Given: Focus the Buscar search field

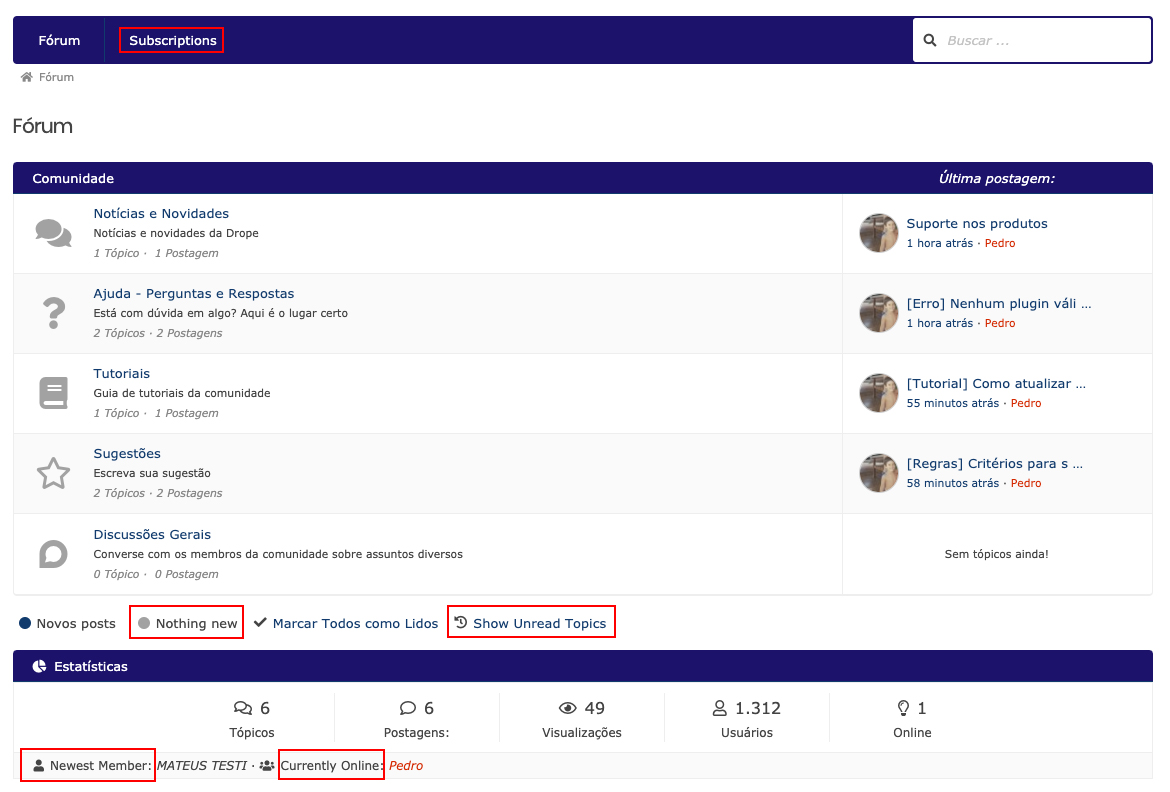Looking at the screenshot, I should point(1040,40).
